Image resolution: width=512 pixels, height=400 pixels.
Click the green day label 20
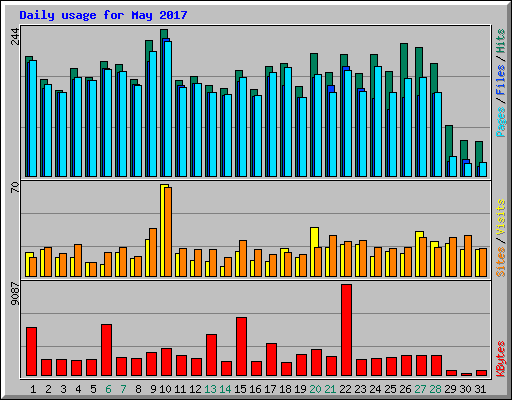click(315, 389)
